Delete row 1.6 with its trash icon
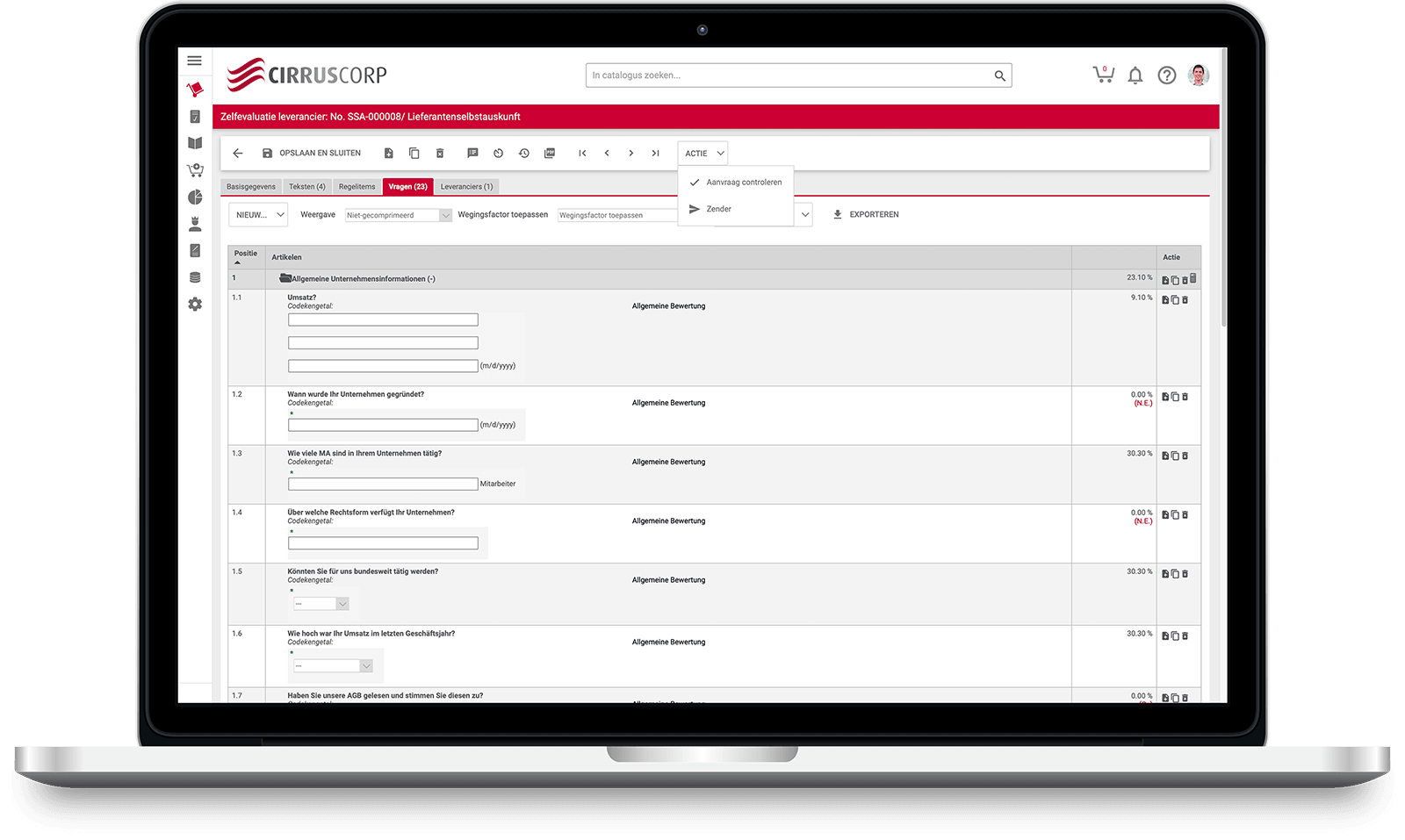The width and height of the screenshot is (1405, 840). point(1185,635)
